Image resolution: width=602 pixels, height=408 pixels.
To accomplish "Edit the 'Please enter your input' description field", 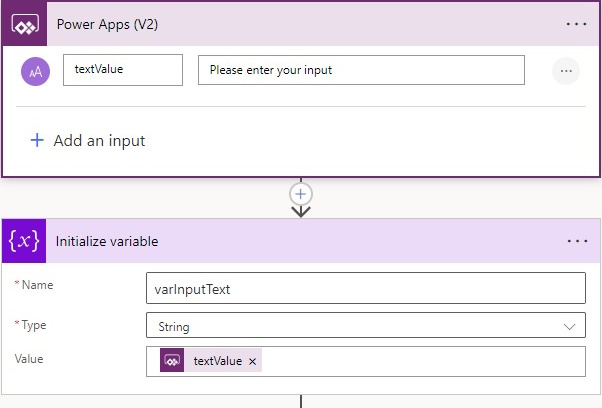I will pos(361,70).
